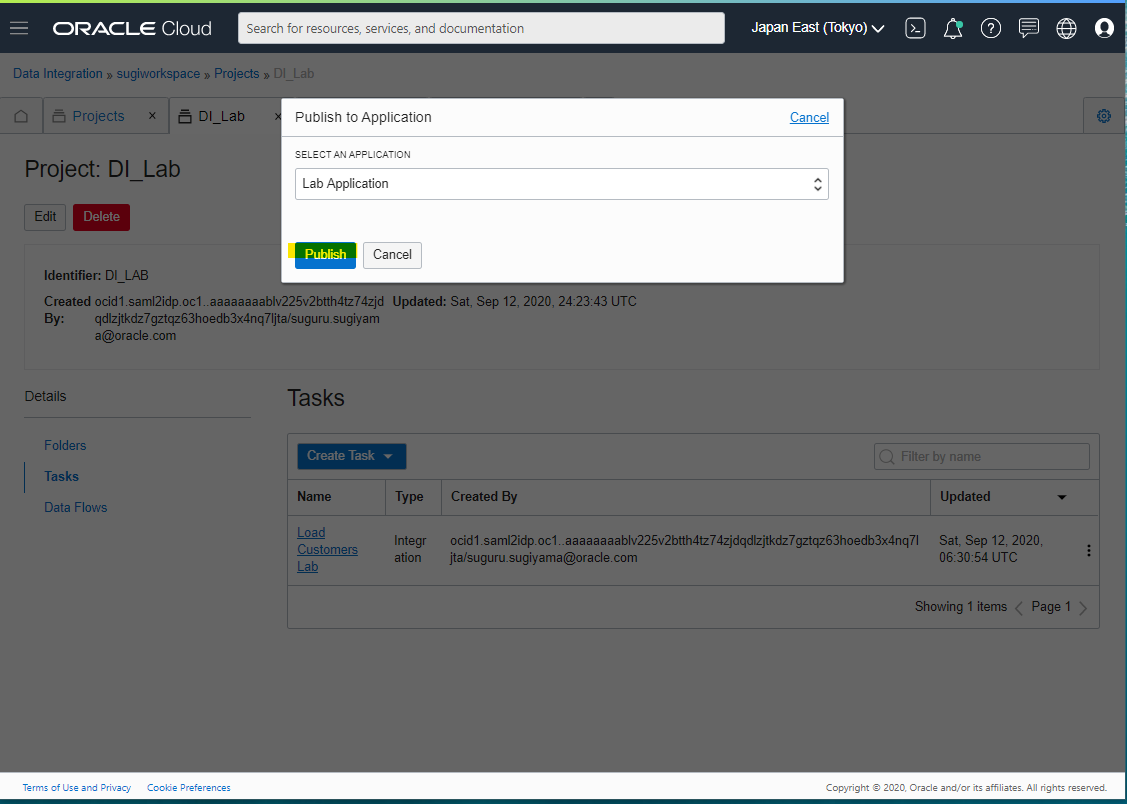Viewport: 1127px width, 804px height.
Task: Click the Publish to Application dialog title
Action: tap(363, 117)
